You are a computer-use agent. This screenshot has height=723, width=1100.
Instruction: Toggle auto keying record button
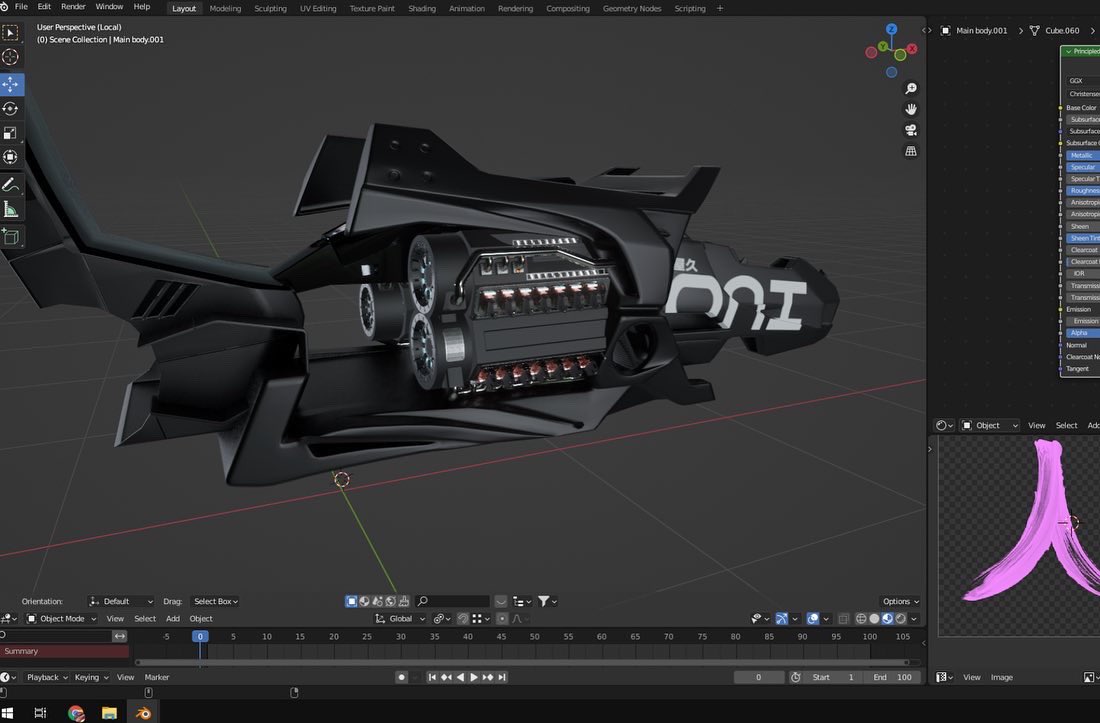(x=401, y=677)
